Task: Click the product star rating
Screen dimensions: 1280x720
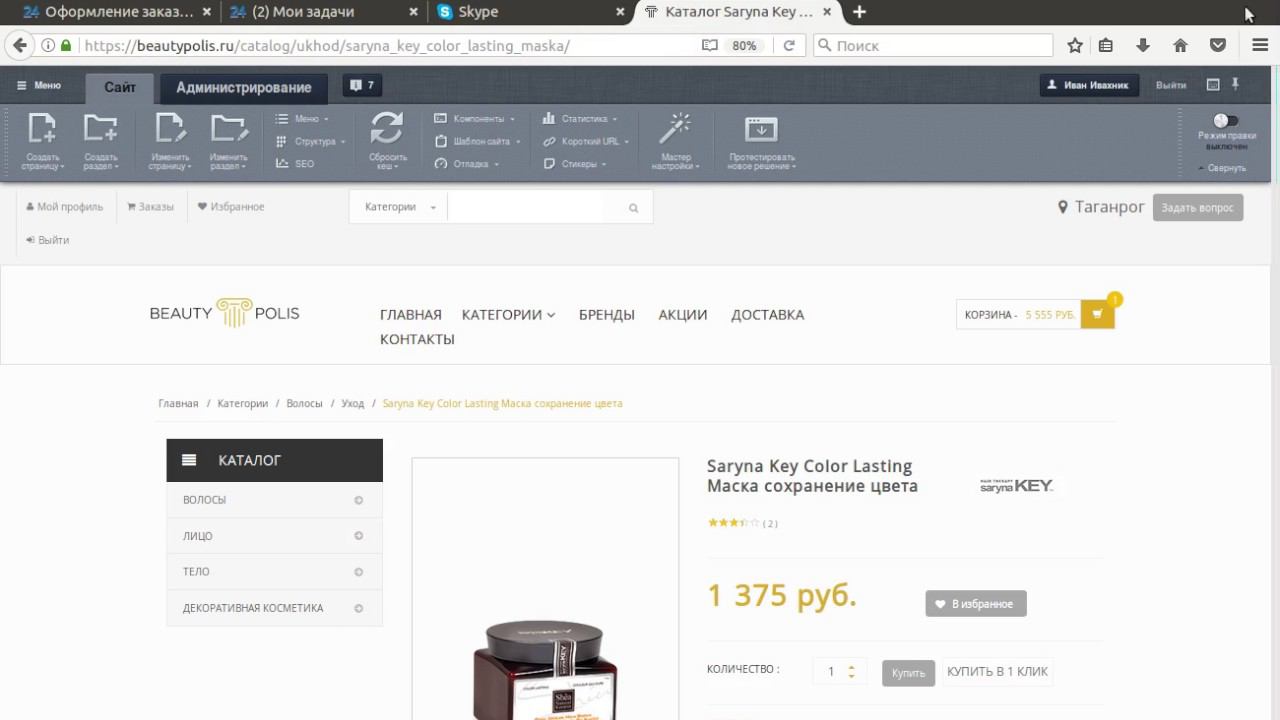Action: click(734, 523)
